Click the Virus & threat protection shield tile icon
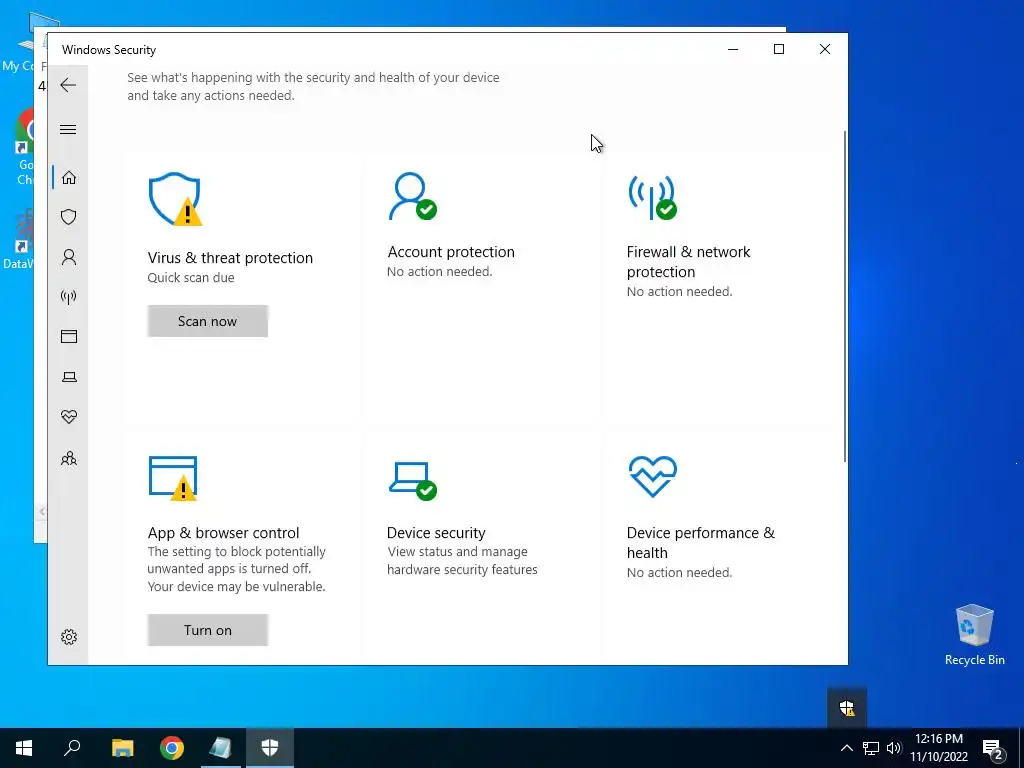This screenshot has height=768, width=1024. coord(175,199)
